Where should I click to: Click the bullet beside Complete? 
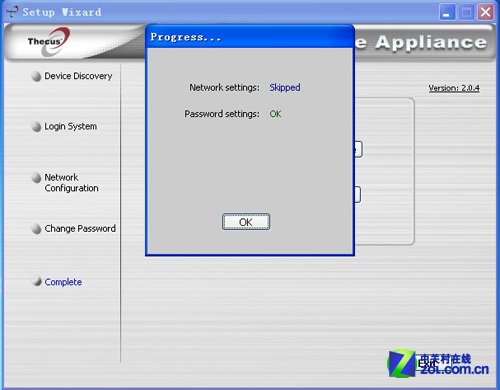(x=36, y=282)
